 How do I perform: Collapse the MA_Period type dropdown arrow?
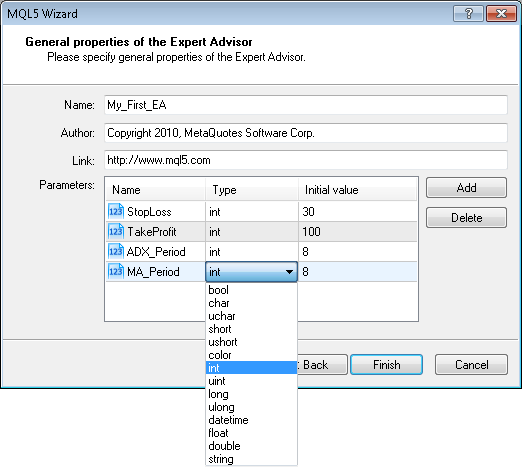tap(289, 272)
